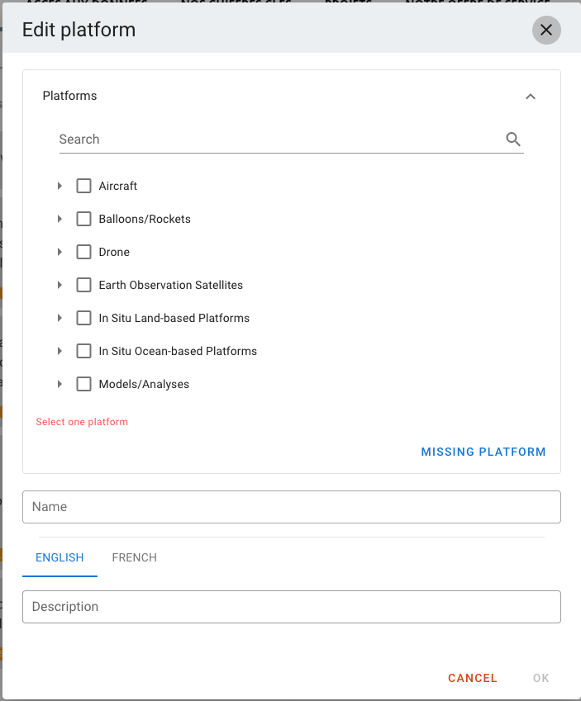
Task: Switch to the French tab
Action: point(134,557)
